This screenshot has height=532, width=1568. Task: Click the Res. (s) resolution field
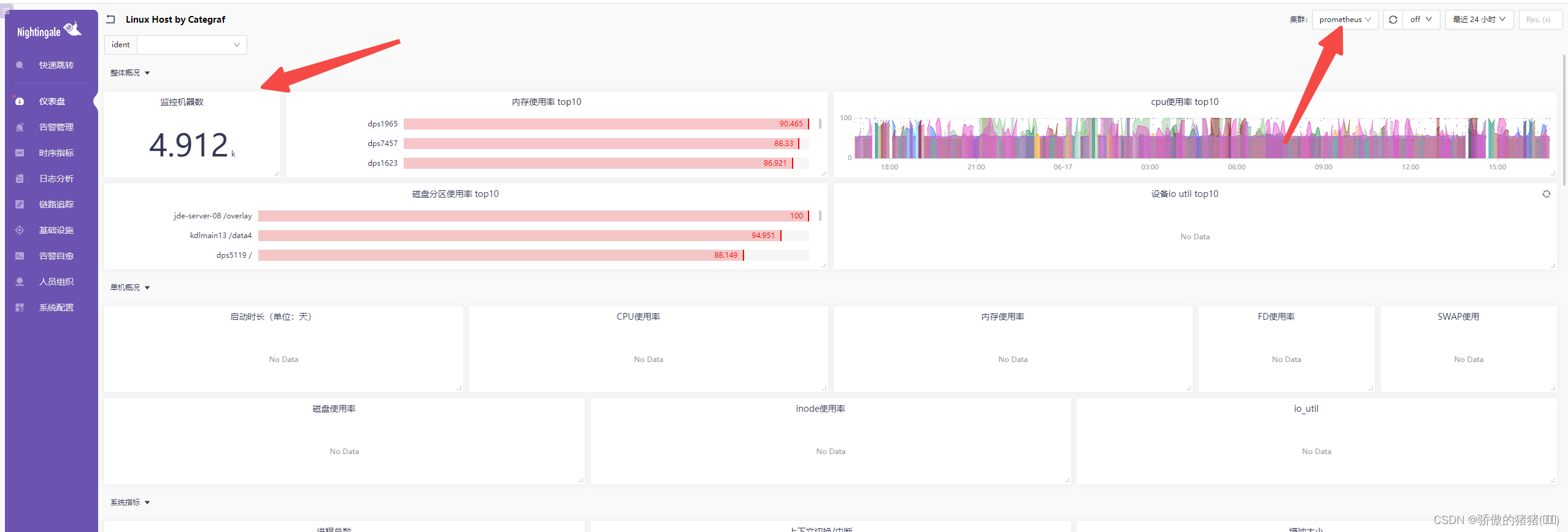(x=1540, y=20)
